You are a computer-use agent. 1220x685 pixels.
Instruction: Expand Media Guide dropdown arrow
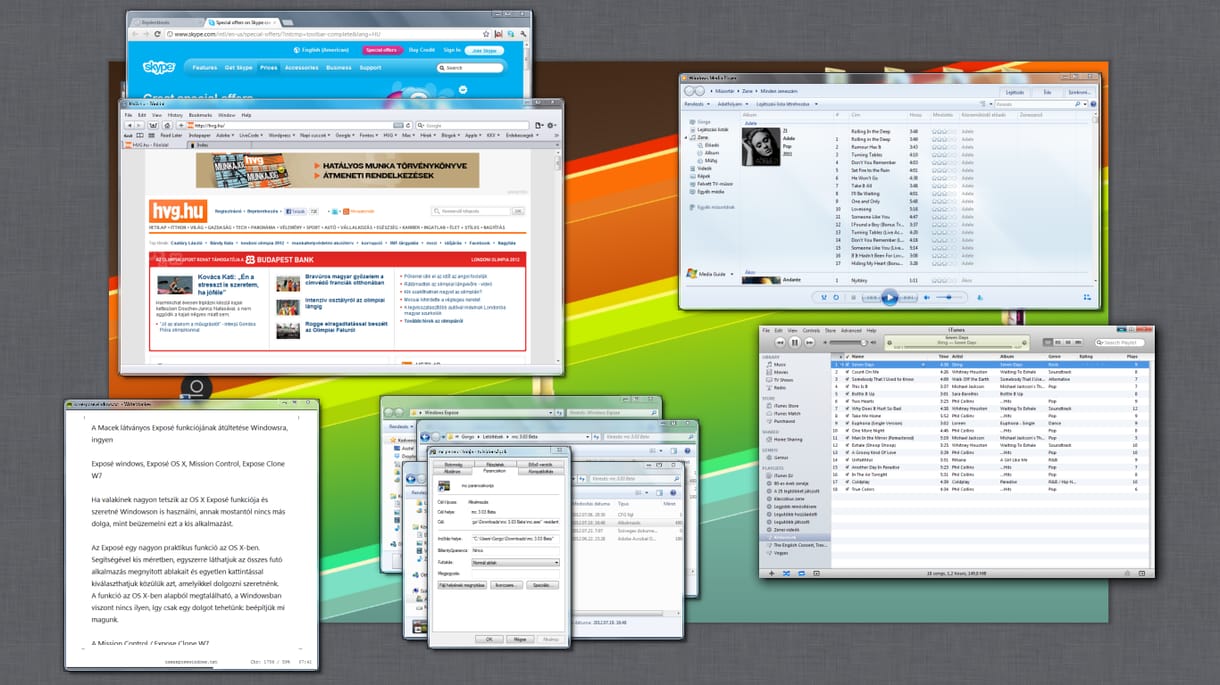[732, 274]
